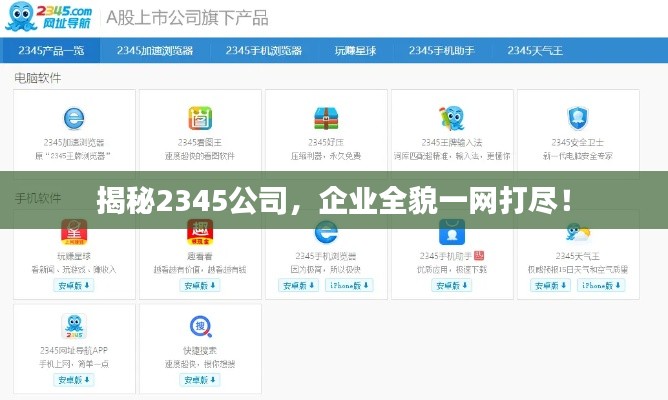Open the 2345产品一览 tab

[x=51, y=51]
